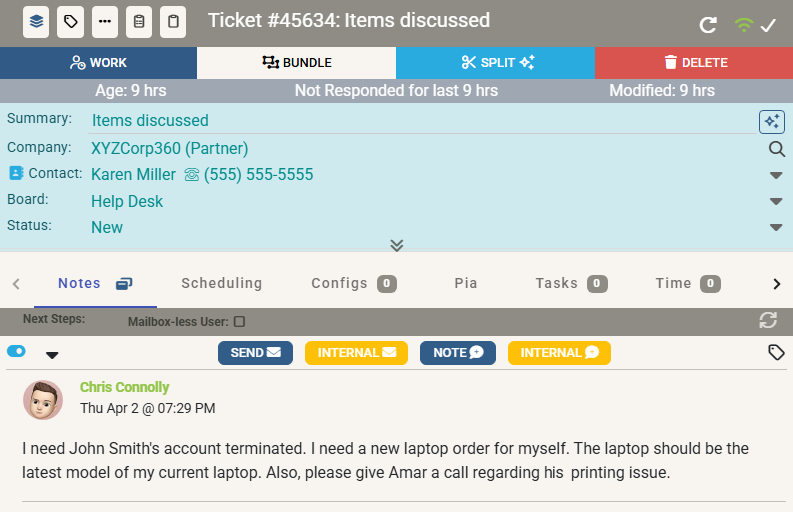Click the BUNDLE button
The width and height of the screenshot is (793, 512).
[x=296, y=63]
